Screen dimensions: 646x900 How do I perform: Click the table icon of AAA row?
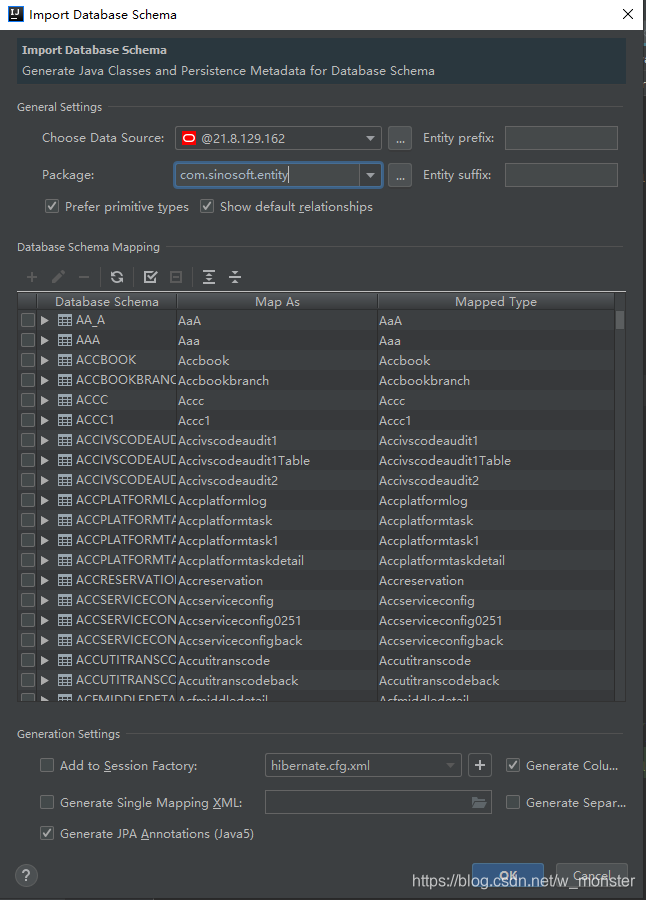tap(65, 340)
